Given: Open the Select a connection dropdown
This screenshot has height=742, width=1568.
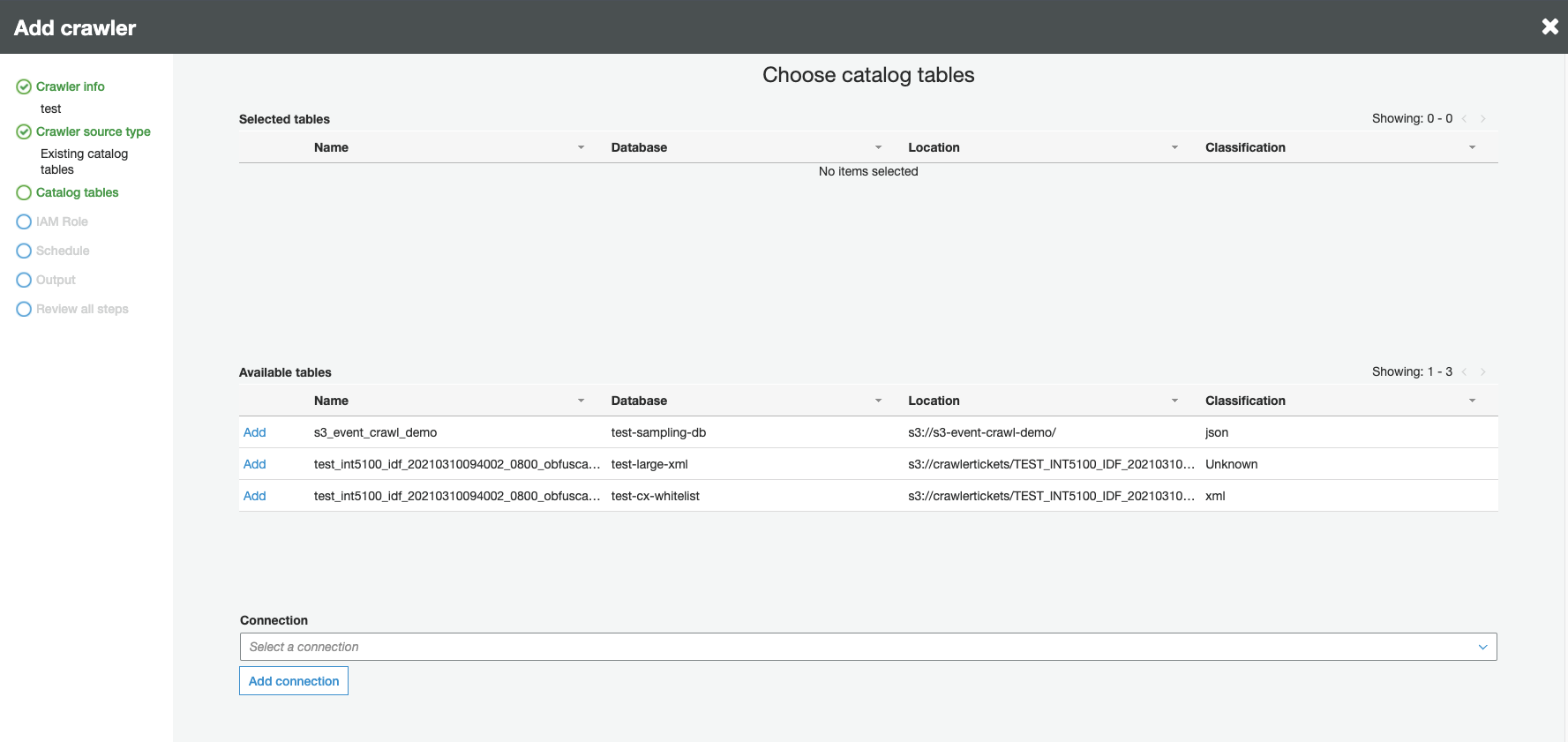Looking at the screenshot, I should click(868, 647).
